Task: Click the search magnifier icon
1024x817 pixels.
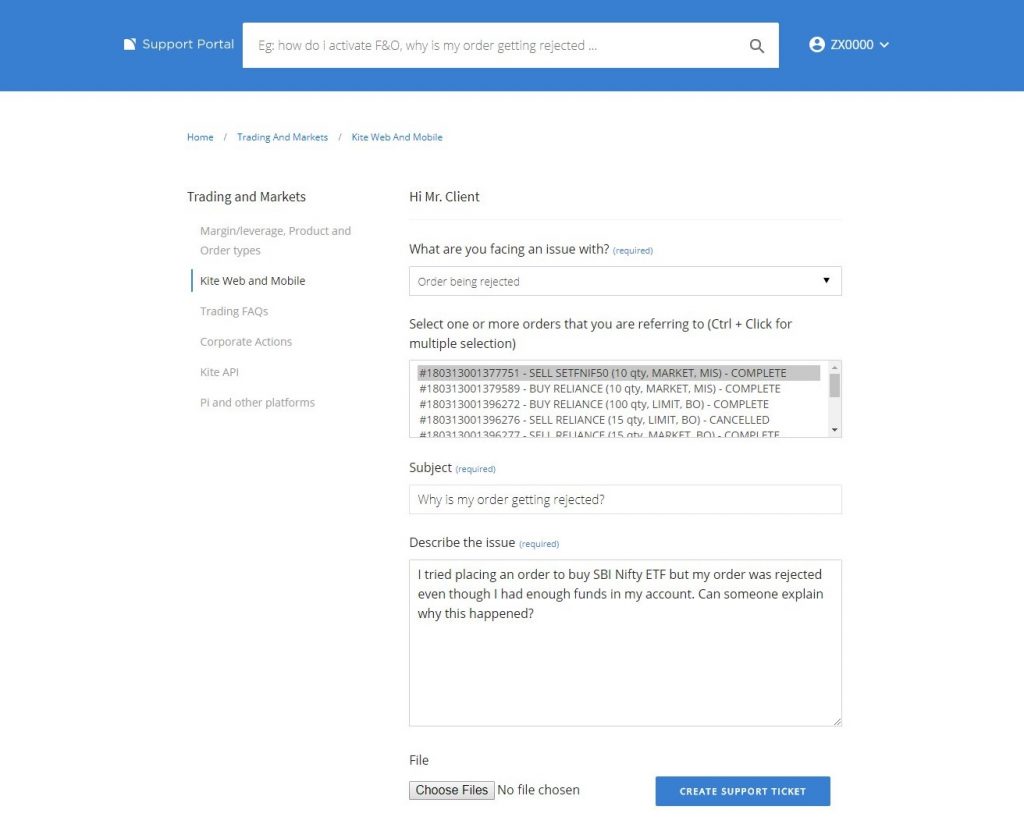Action: (756, 45)
